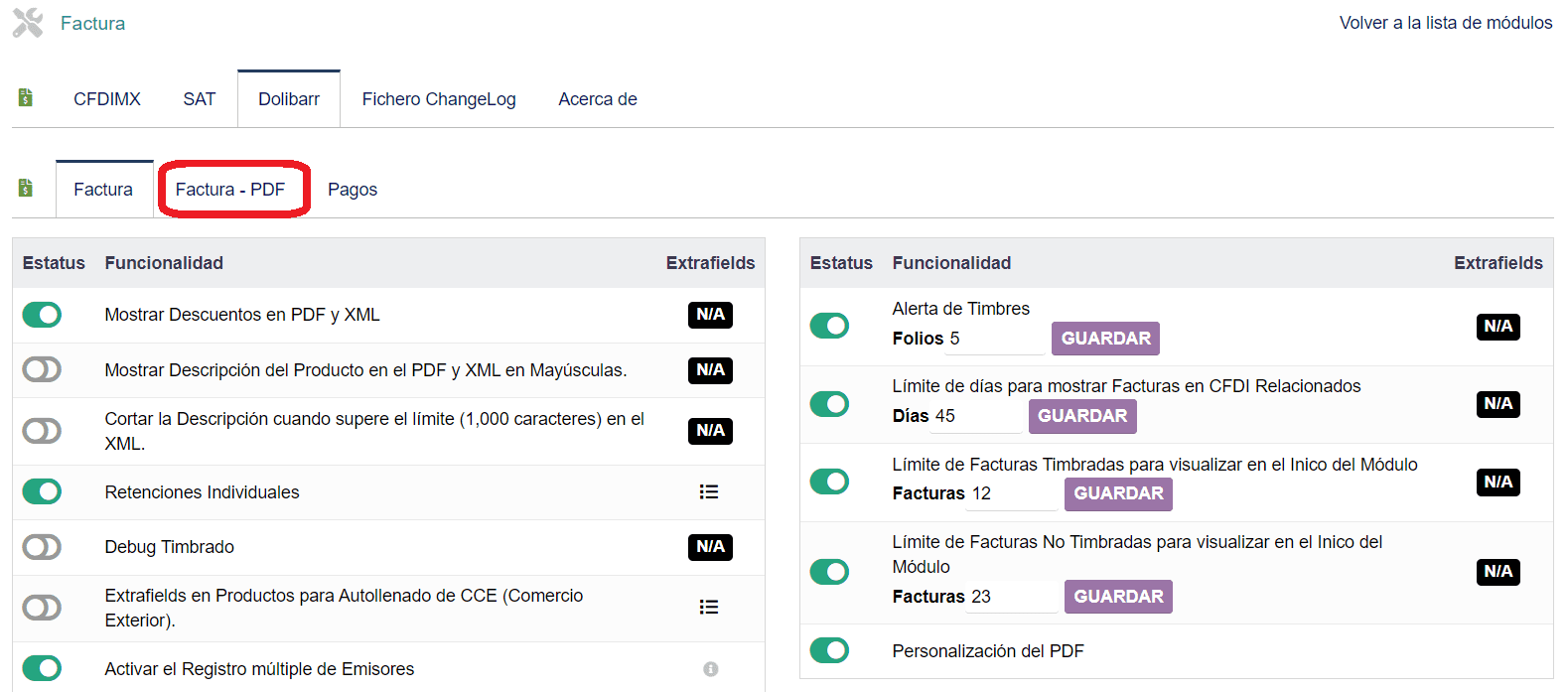
Task: Open extrafields list for Retenciones Individuales
Action: pyautogui.click(x=709, y=492)
